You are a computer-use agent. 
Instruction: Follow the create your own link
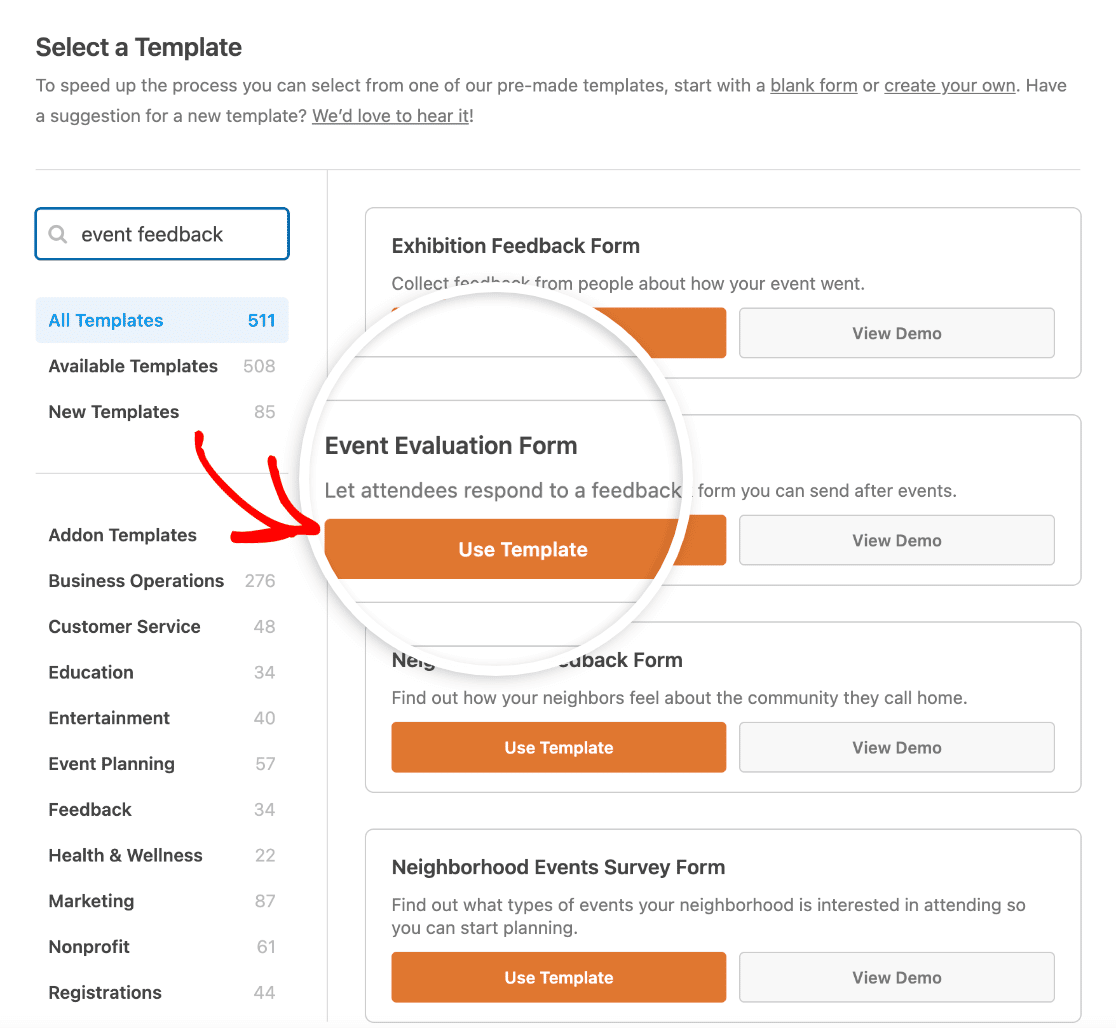tap(949, 85)
